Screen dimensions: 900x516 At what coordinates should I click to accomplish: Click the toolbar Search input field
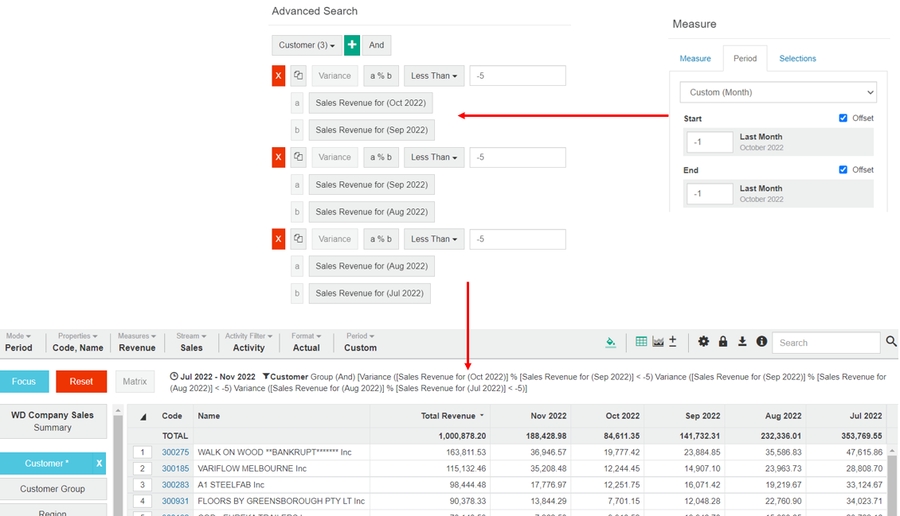(825, 342)
